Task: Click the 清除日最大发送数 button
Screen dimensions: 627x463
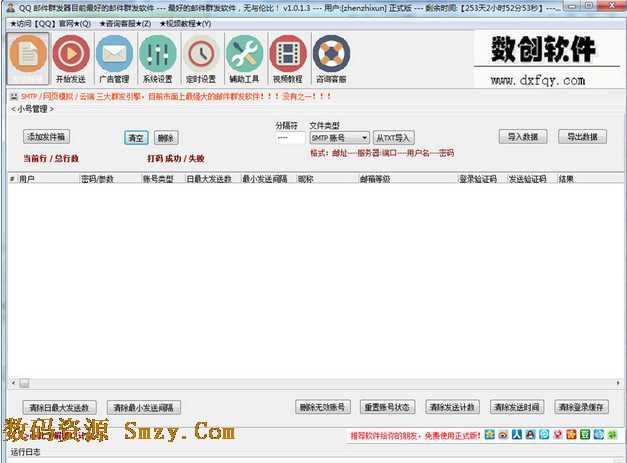Action: click(60, 407)
